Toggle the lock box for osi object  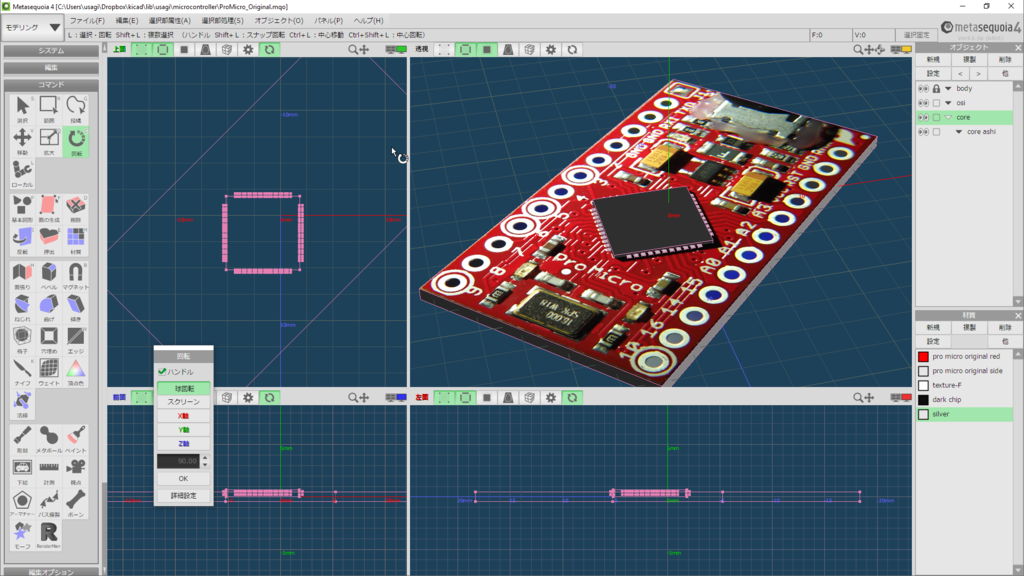936,103
